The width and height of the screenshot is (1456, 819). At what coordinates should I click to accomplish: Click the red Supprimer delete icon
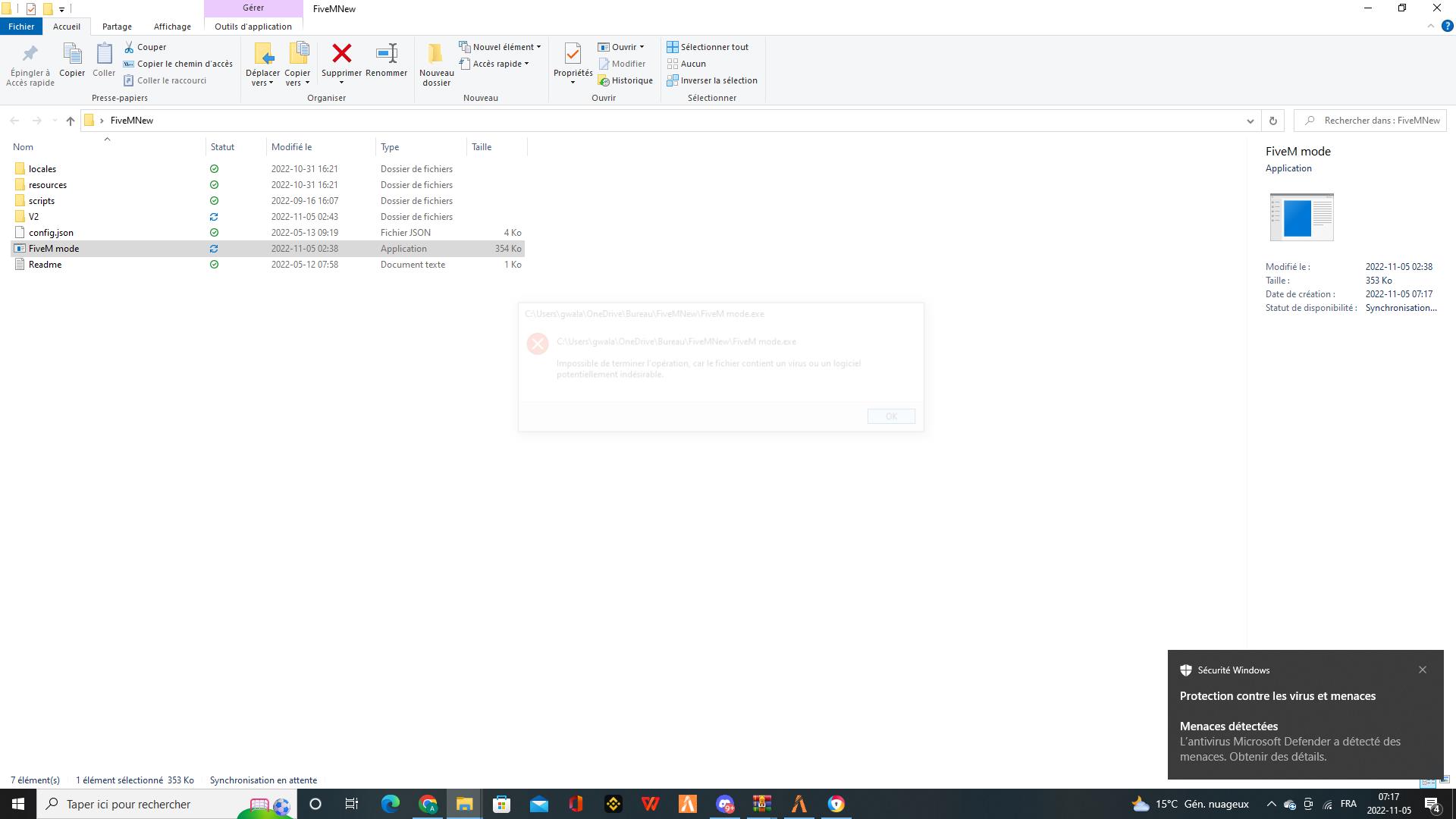(x=341, y=54)
